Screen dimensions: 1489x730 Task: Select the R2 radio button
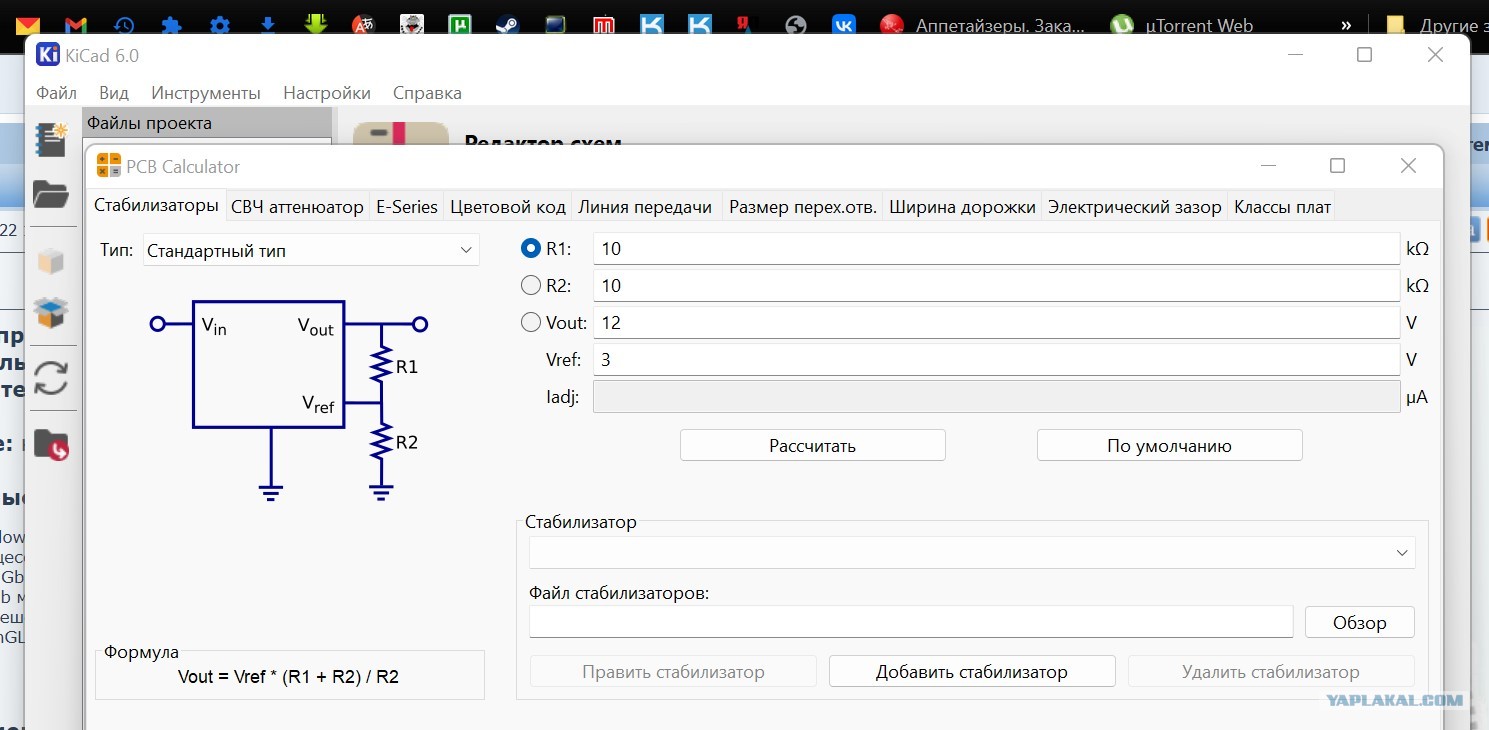coord(531,285)
